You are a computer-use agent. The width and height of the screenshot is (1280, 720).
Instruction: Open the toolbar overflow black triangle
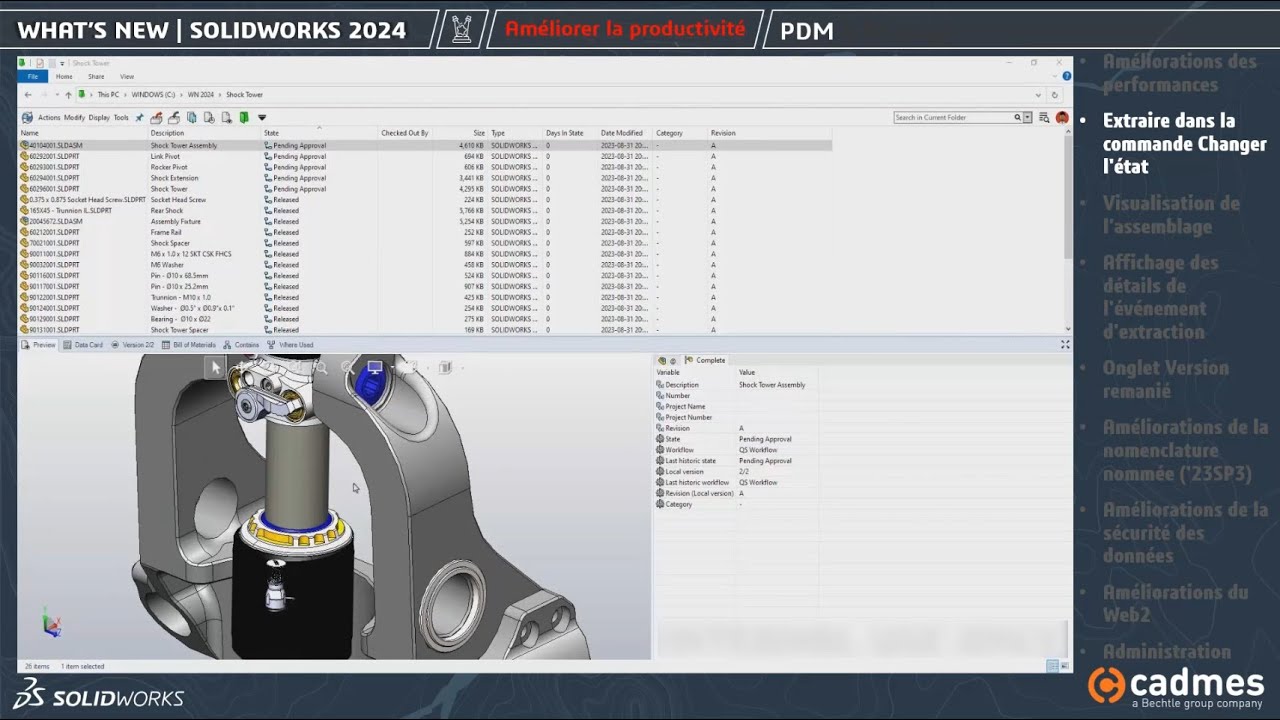(x=262, y=117)
